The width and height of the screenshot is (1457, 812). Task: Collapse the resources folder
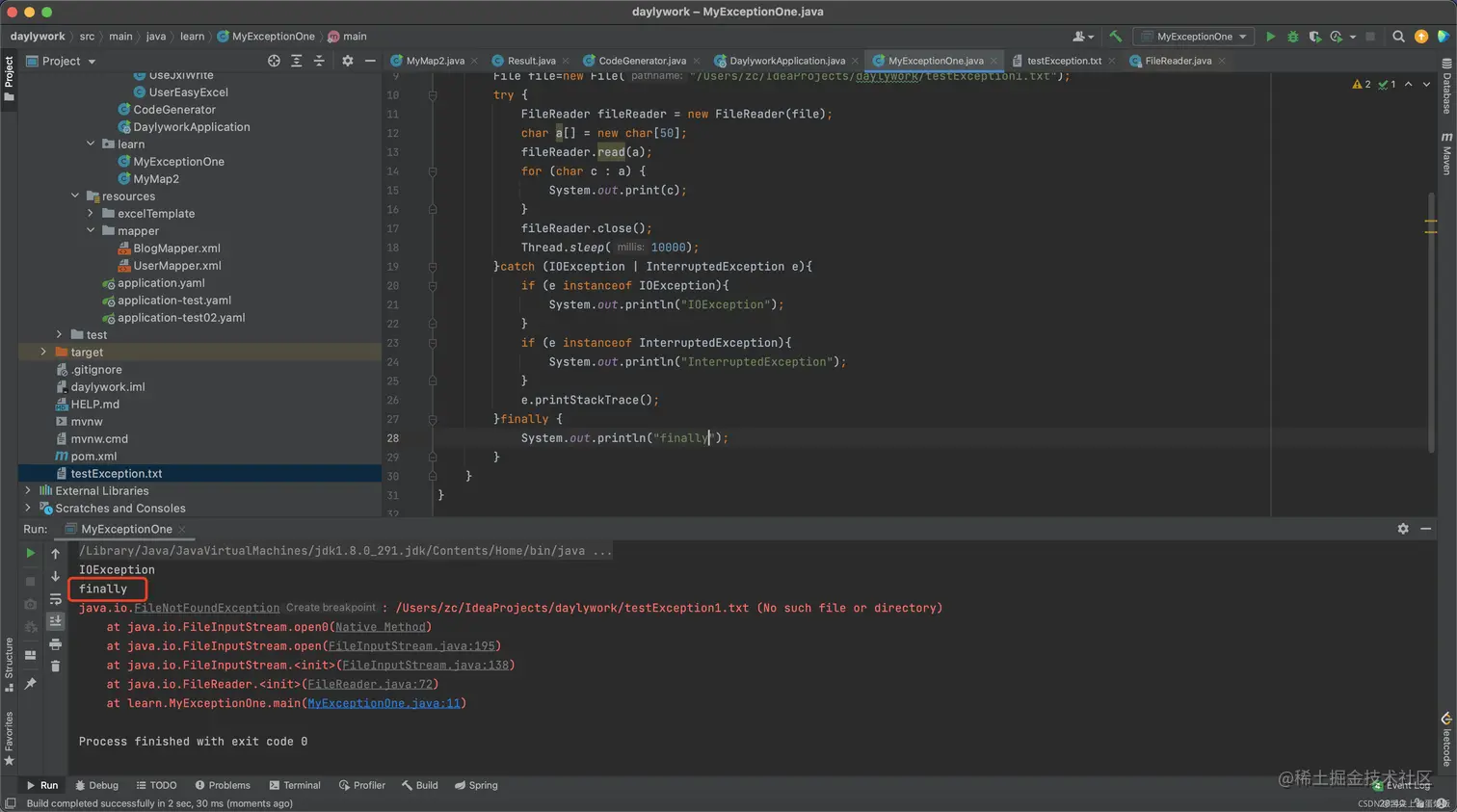click(x=75, y=196)
